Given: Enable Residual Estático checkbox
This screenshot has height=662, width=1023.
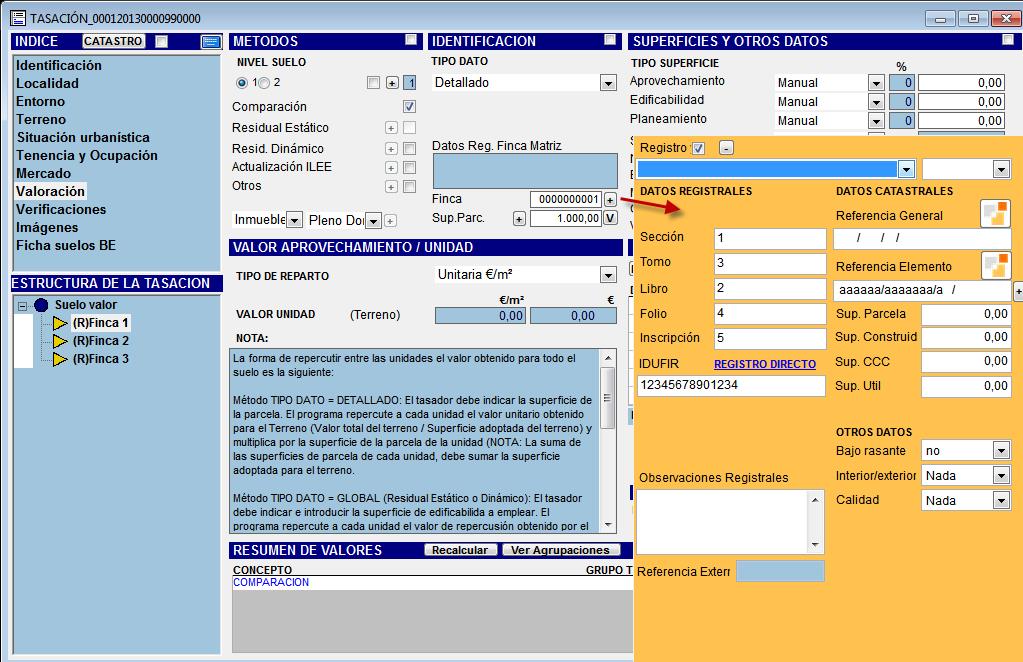Looking at the screenshot, I should click(409, 128).
